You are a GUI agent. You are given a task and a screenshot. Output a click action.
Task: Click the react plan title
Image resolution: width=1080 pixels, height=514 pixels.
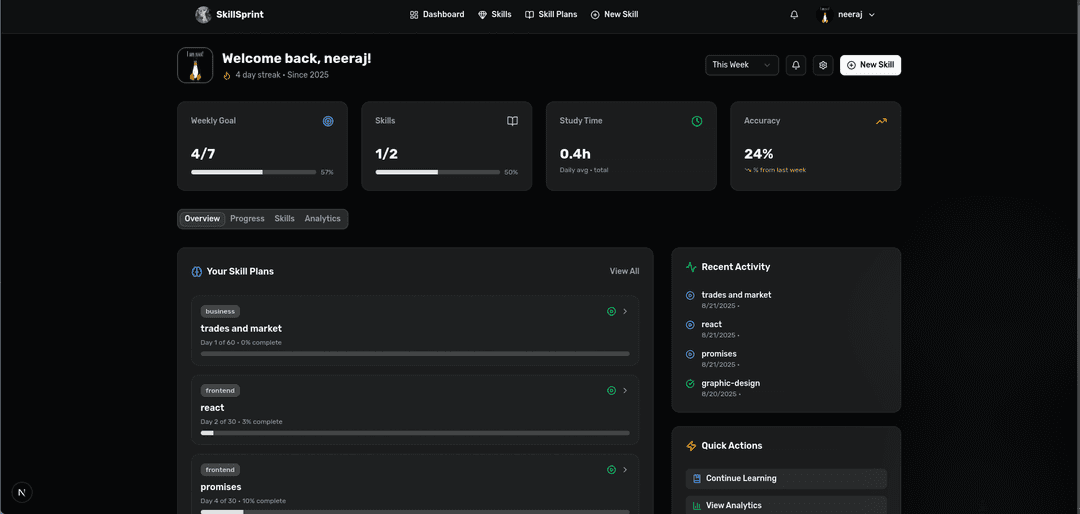click(213, 408)
